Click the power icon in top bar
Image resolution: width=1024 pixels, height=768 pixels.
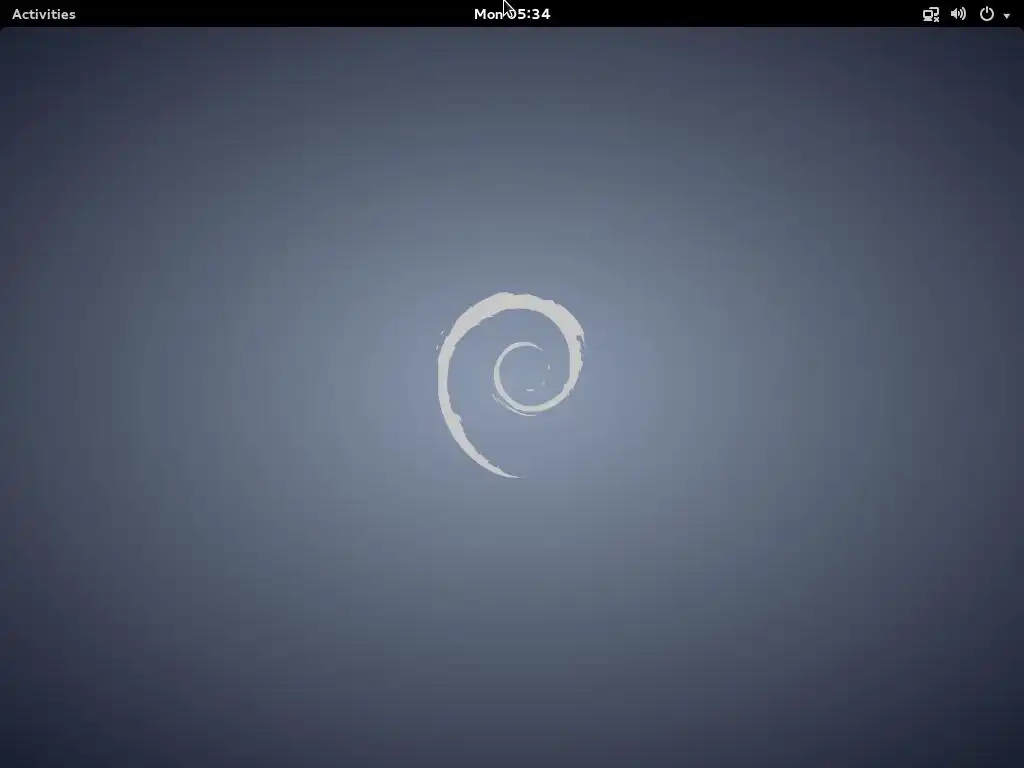[987, 14]
